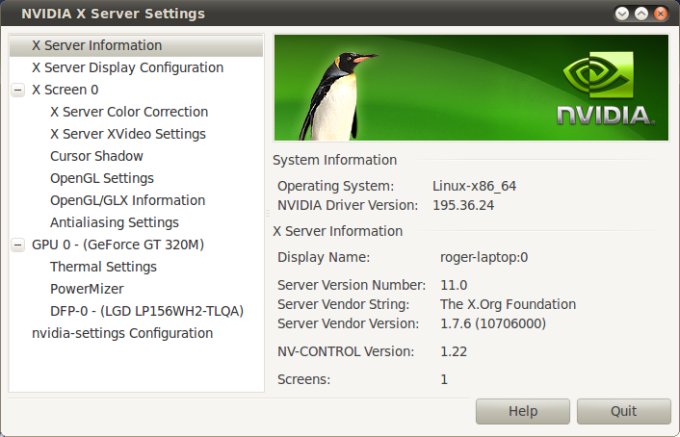Select X Server XVideo Settings
The width and height of the screenshot is (680, 437).
tap(127, 134)
